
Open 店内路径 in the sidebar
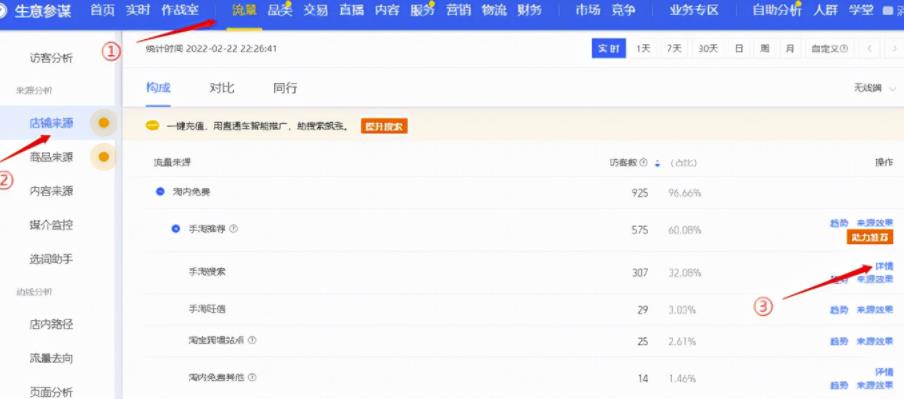51,324
